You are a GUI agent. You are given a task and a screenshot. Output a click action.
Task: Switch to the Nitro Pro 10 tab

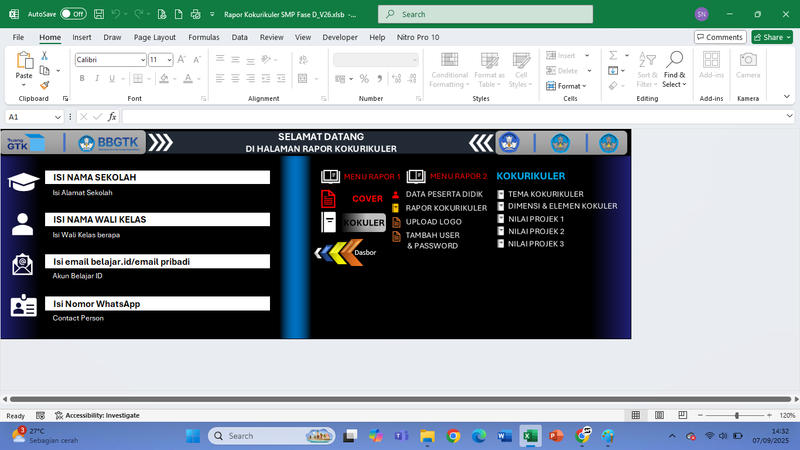[417, 37]
